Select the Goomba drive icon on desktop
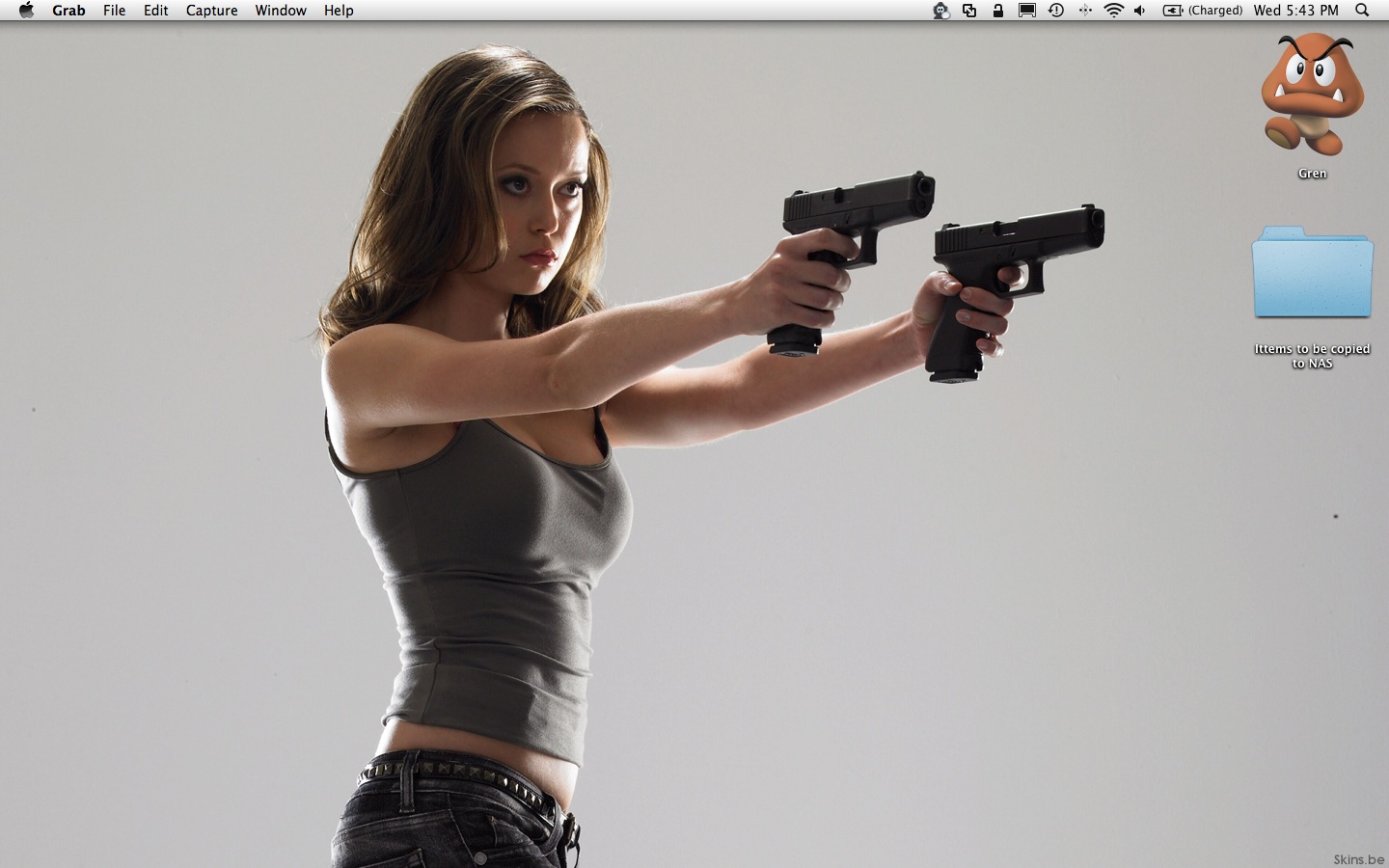Screen dimensions: 1389x868 click(x=1312, y=95)
